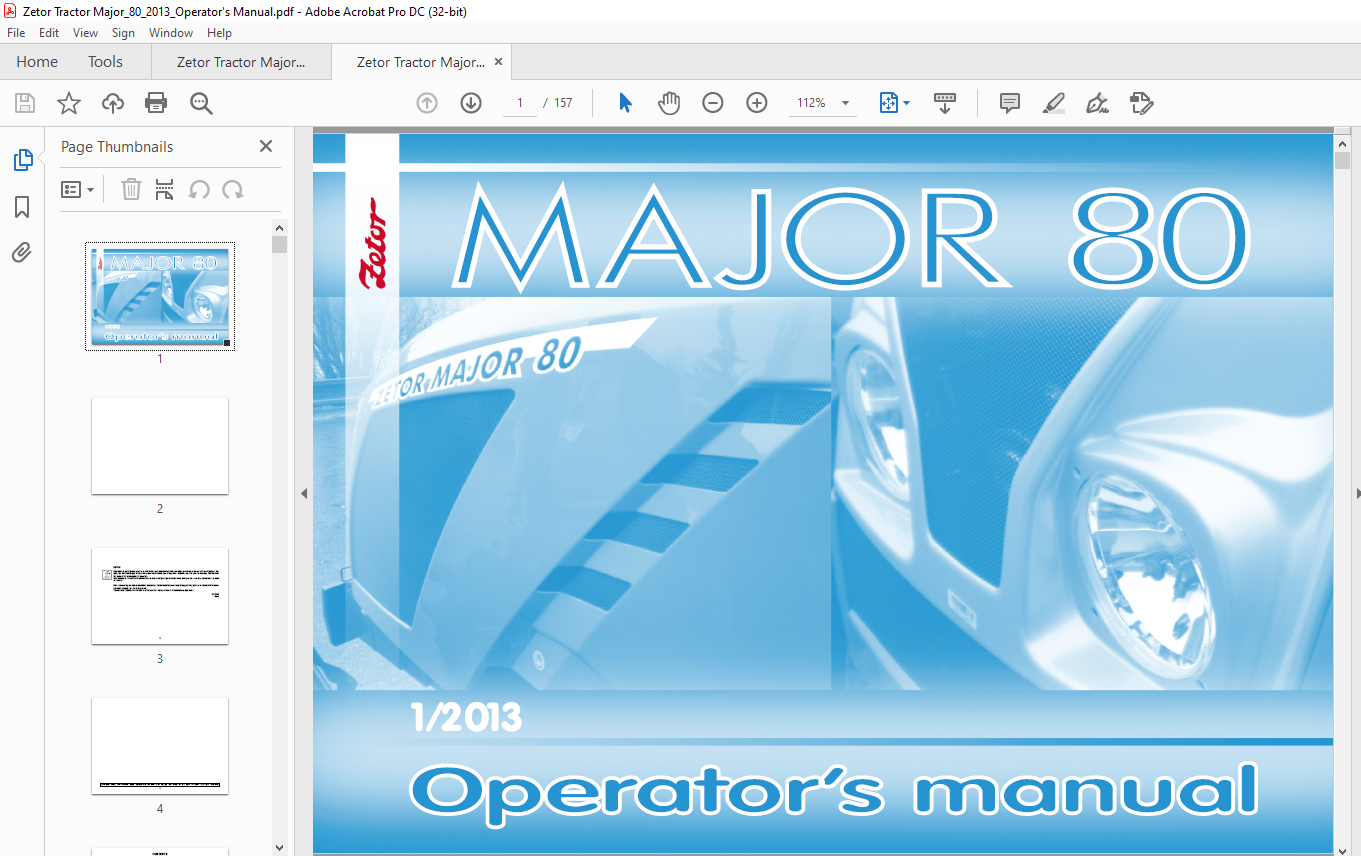Open the Find text search icon
The image size is (1361, 856).
pos(201,103)
